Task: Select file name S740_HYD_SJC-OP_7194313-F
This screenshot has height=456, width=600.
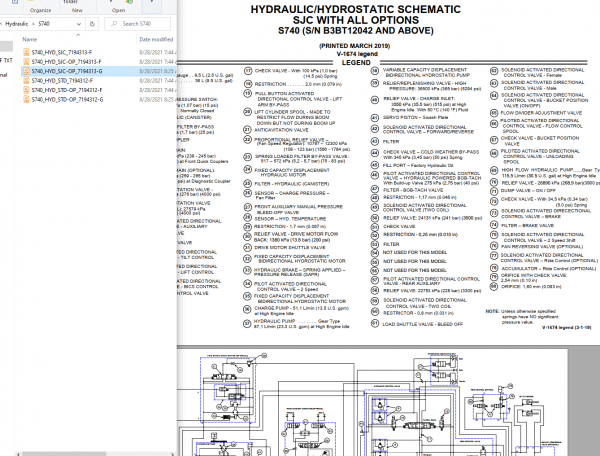Action: pyautogui.click(x=67, y=62)
